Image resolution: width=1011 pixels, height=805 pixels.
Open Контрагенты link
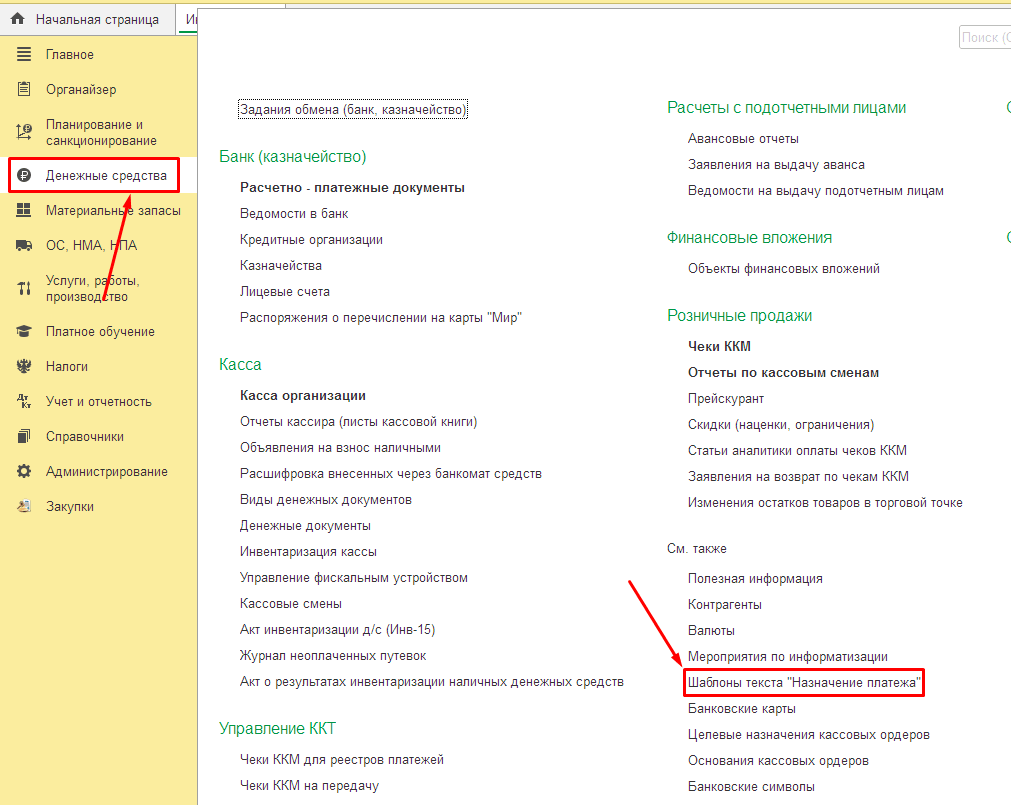[x=725, y=605]
